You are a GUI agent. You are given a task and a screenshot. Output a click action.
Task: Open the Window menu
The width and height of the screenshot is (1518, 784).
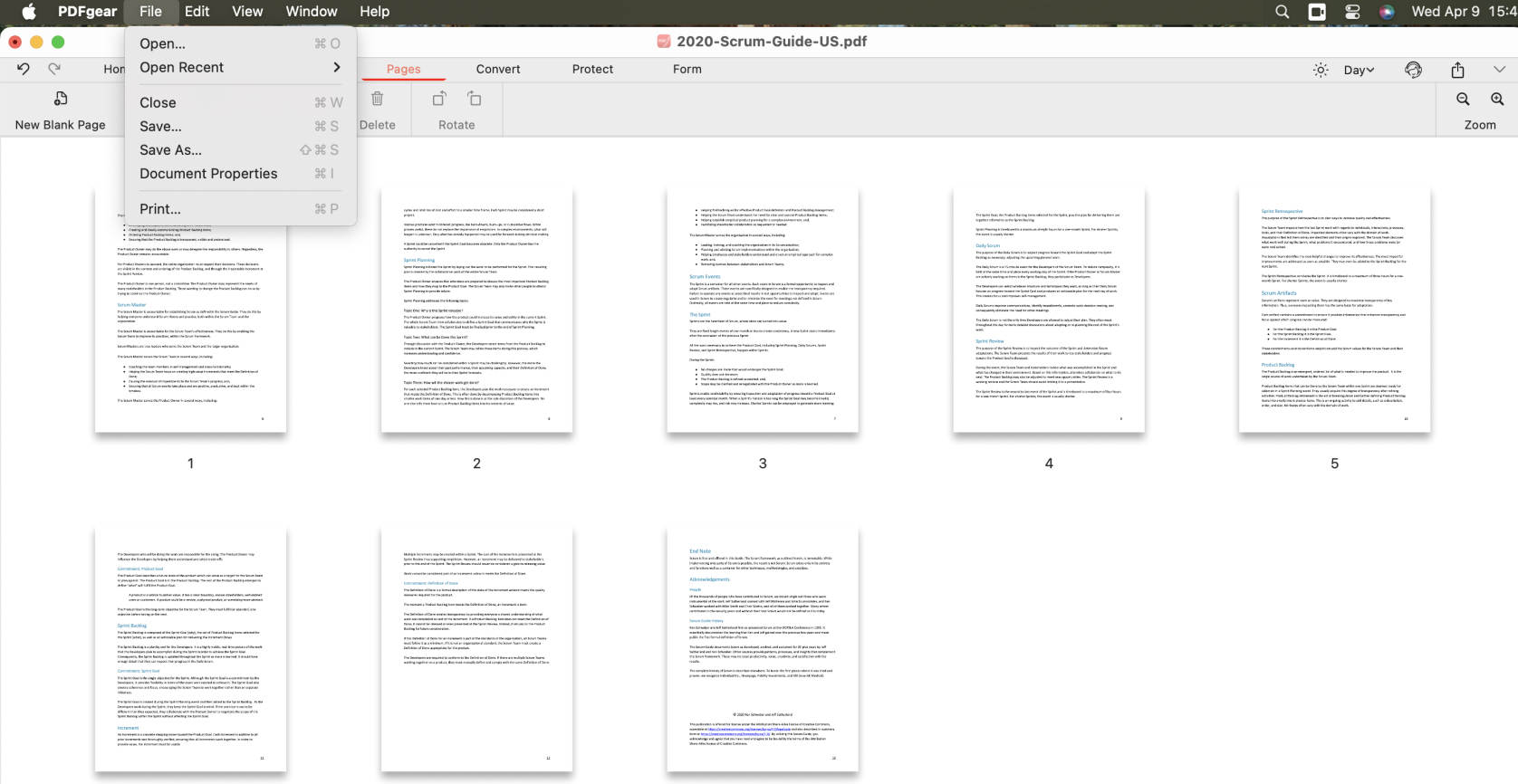pos(312,12)
